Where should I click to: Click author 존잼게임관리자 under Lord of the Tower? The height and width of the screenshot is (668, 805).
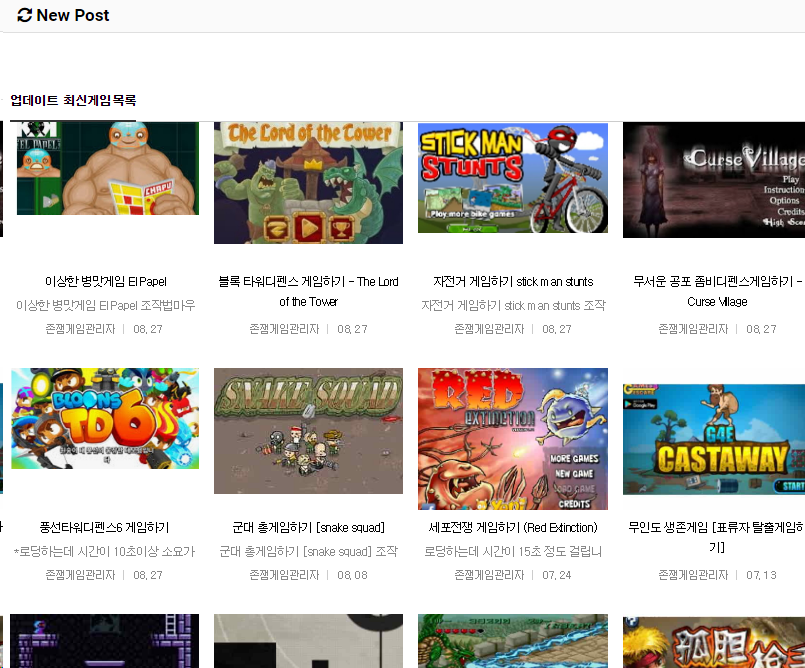pyautogui.click(x=284, y=329)
